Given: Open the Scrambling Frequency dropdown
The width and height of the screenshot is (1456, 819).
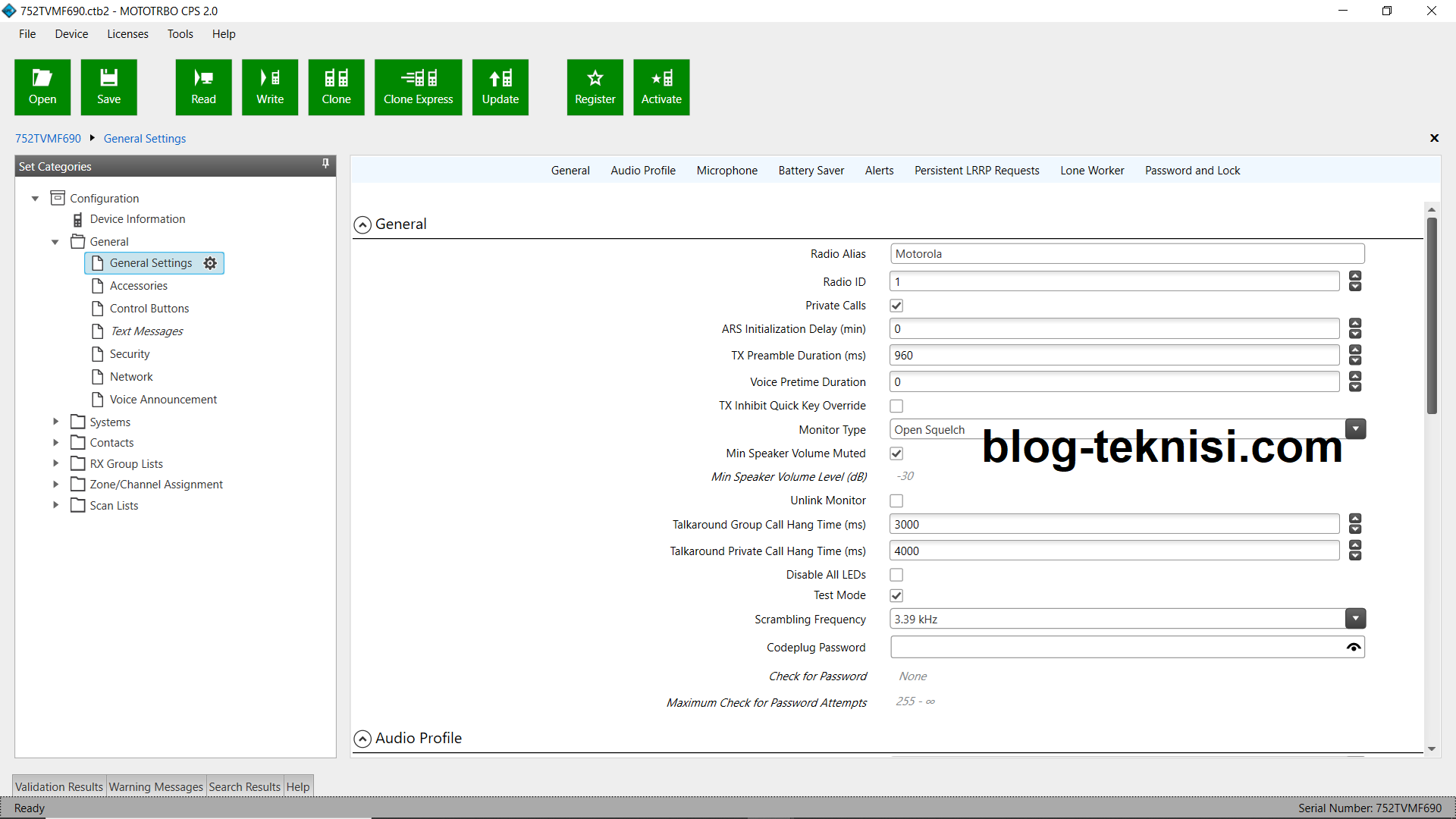Looking at the screenshot, I should pyautogui.click(x=1355, y=619).
